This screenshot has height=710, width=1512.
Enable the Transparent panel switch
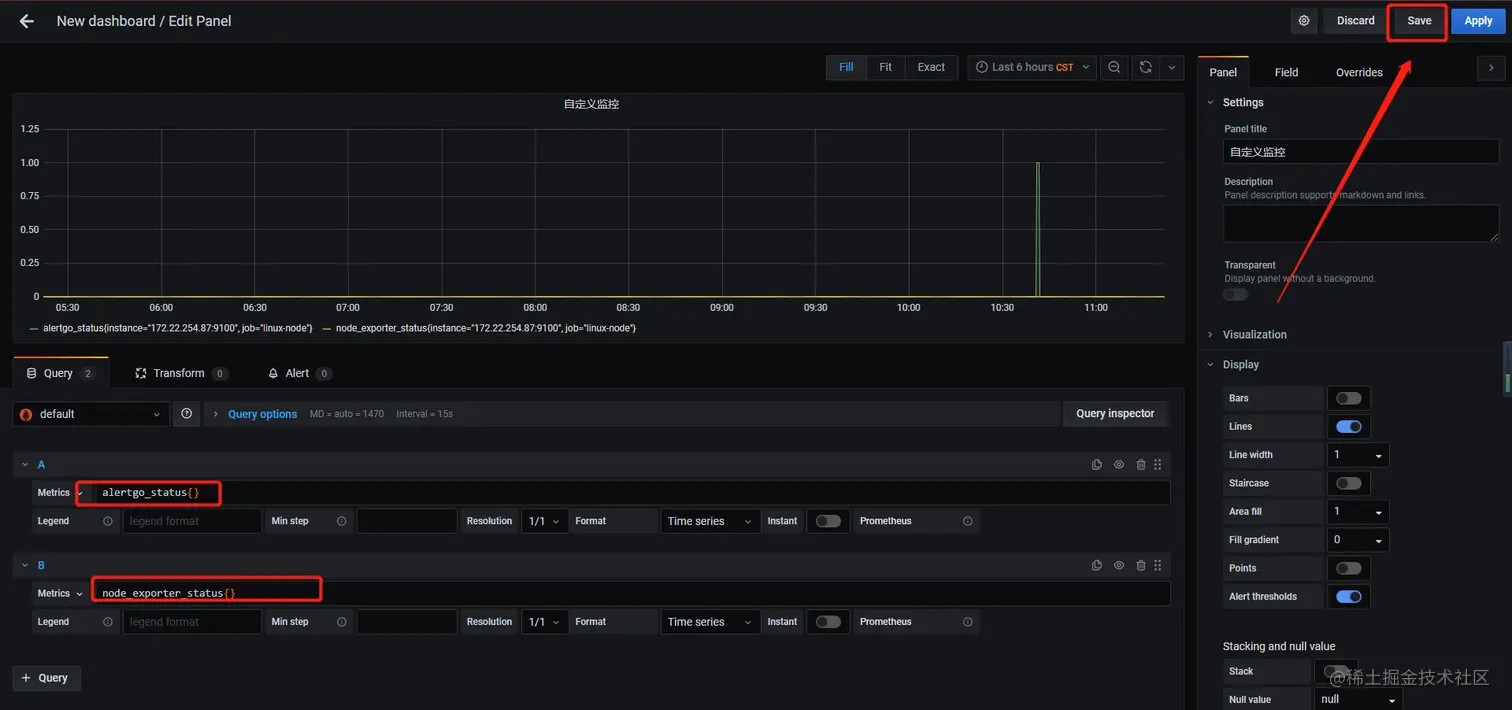coord(1236,294)
